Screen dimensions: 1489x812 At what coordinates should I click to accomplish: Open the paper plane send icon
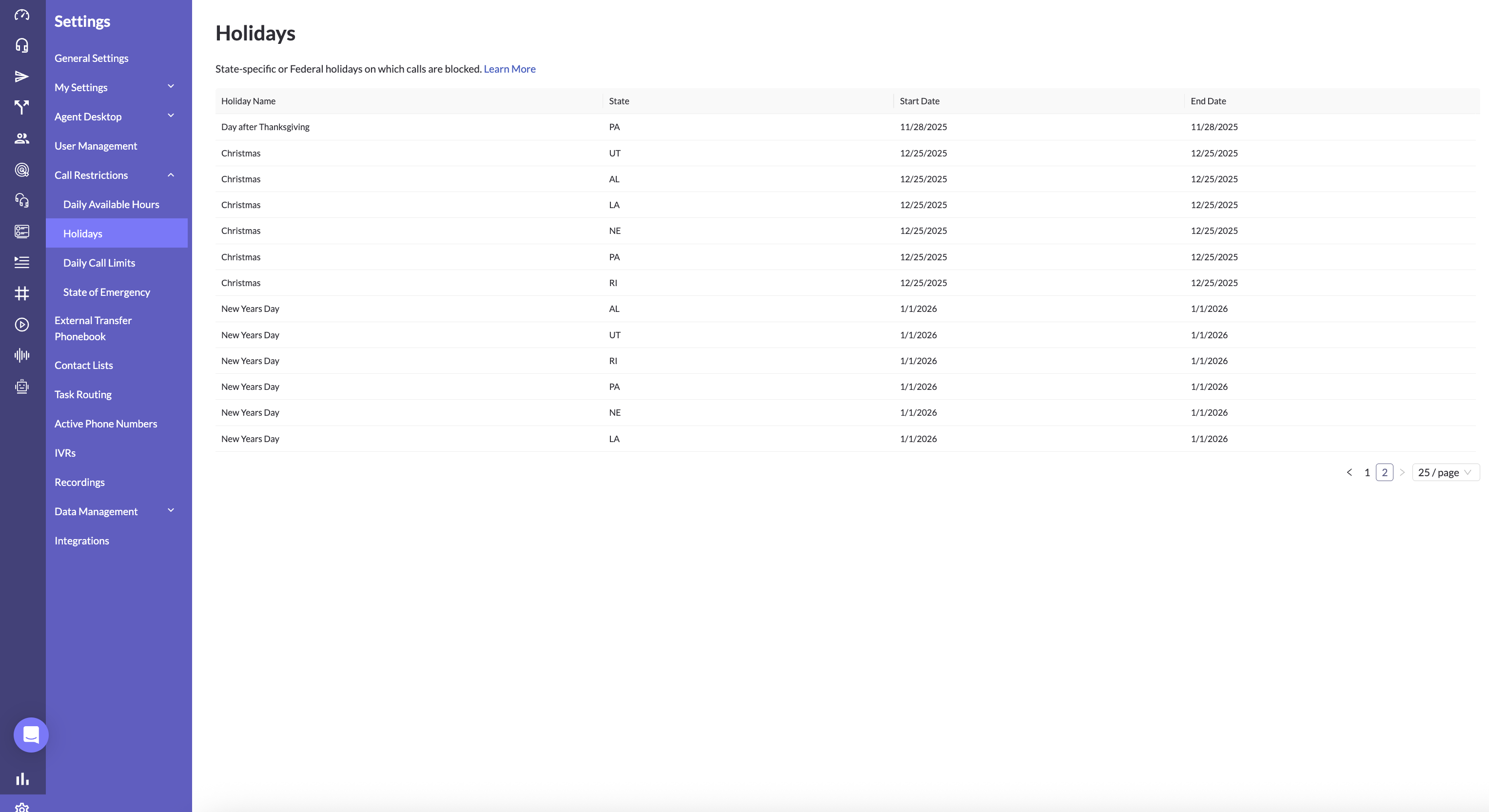(x=22, y=77)
